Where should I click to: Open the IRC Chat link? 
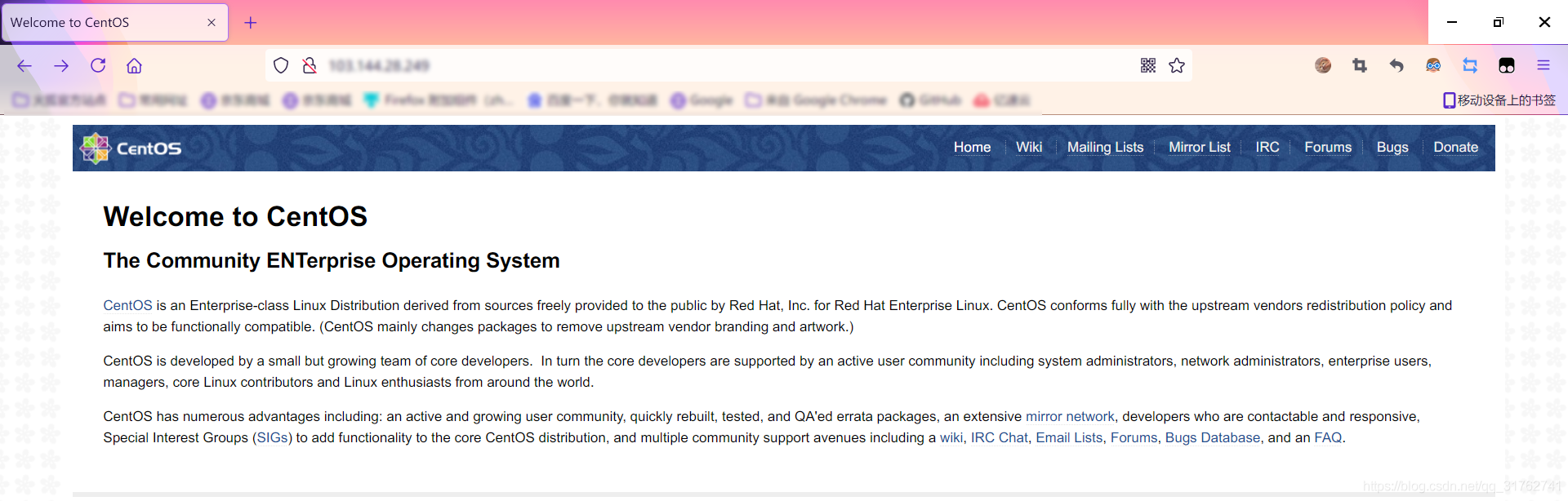[1000, 437]
